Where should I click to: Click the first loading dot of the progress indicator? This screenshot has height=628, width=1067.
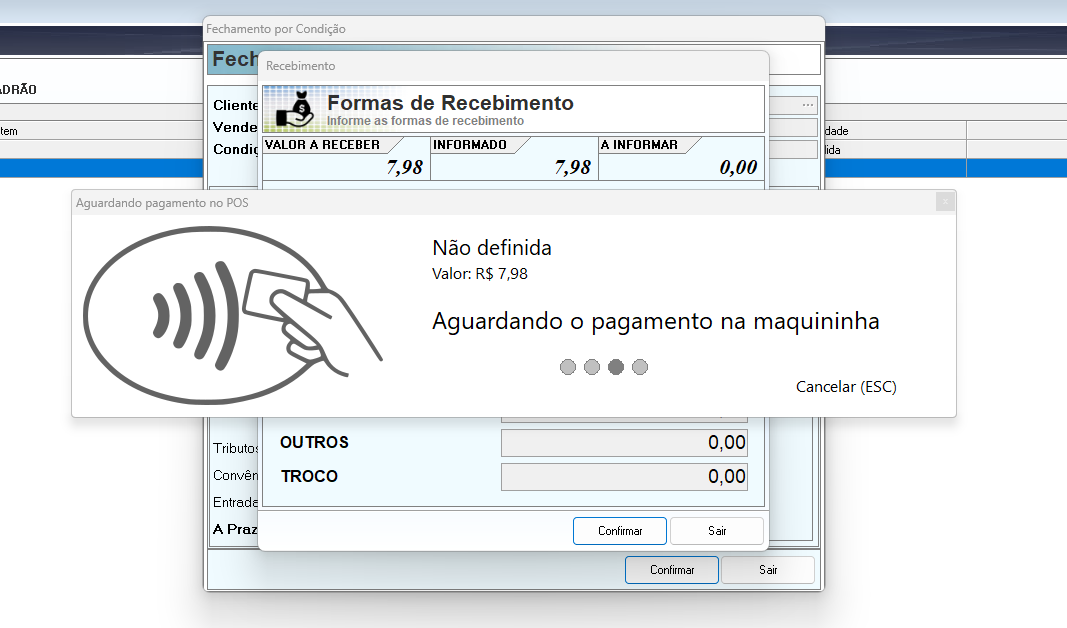pos(568,367)
